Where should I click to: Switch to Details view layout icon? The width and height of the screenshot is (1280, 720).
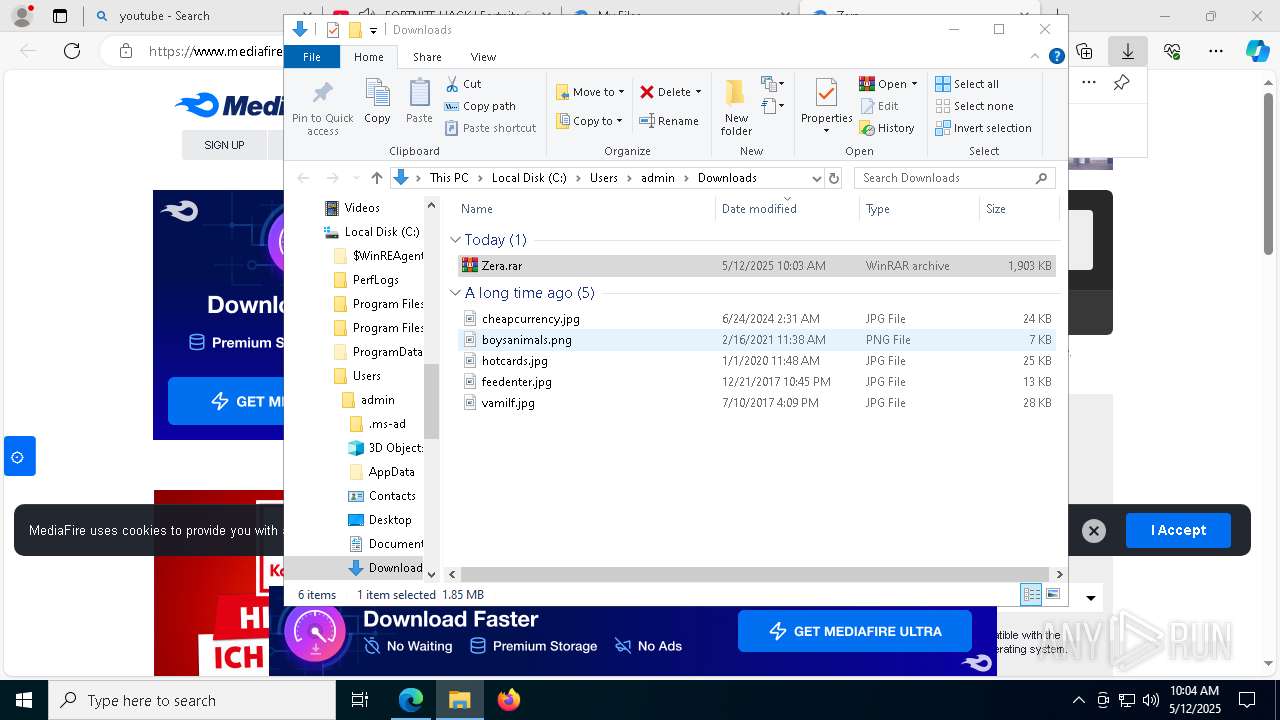click(x=1031, y=594)
